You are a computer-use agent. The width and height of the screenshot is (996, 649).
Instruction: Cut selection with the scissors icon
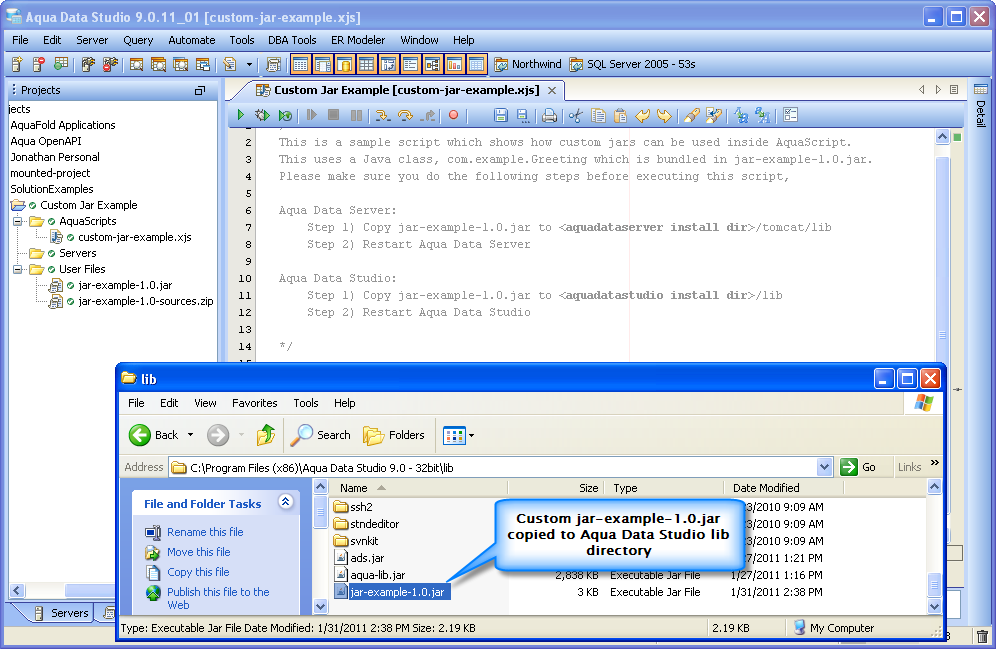[575, 115]
